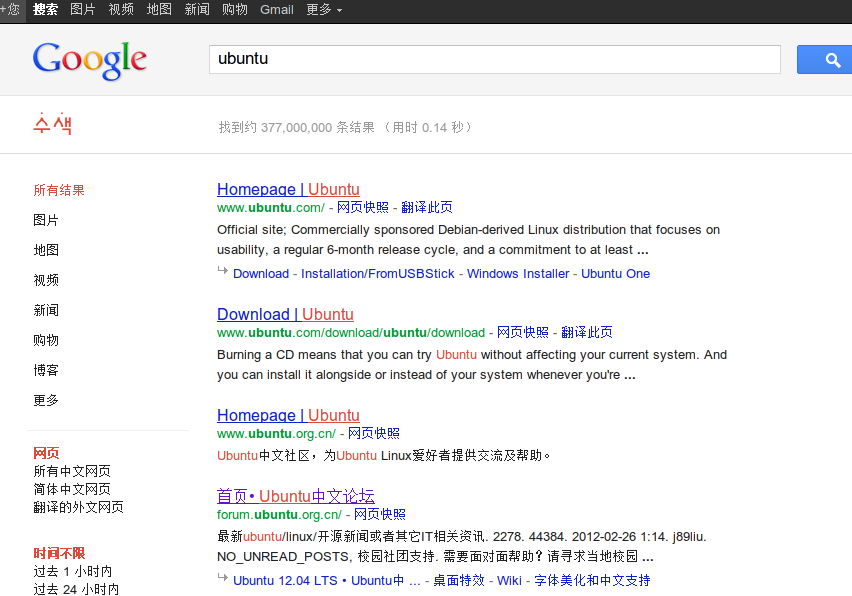
Task: Choose 简体中文网页 filter
Action: pos(72,489)
